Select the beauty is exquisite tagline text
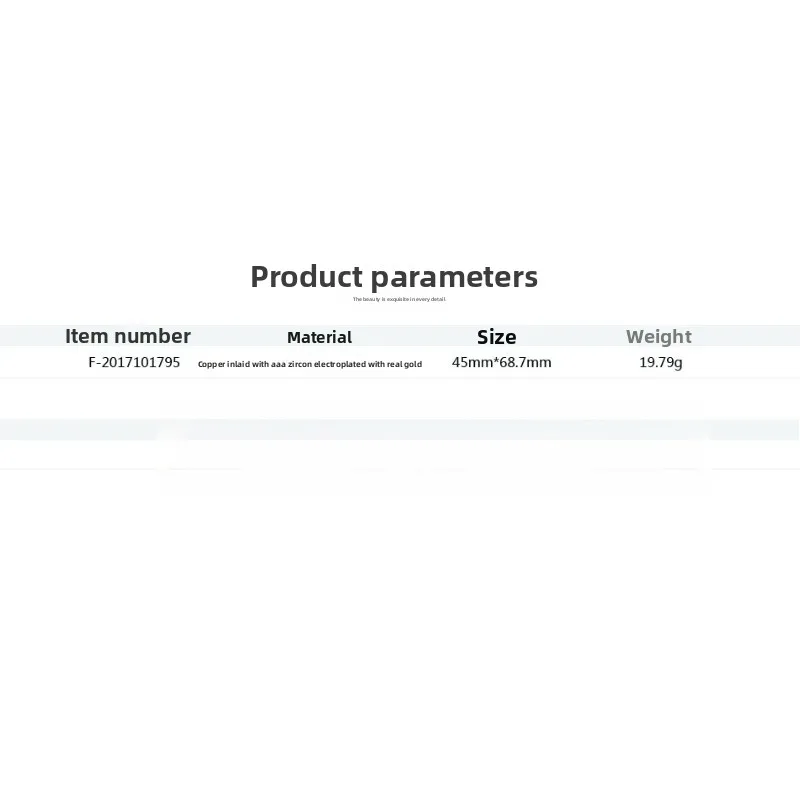Screen dimensions: 800x800 (x=399, y=299)
